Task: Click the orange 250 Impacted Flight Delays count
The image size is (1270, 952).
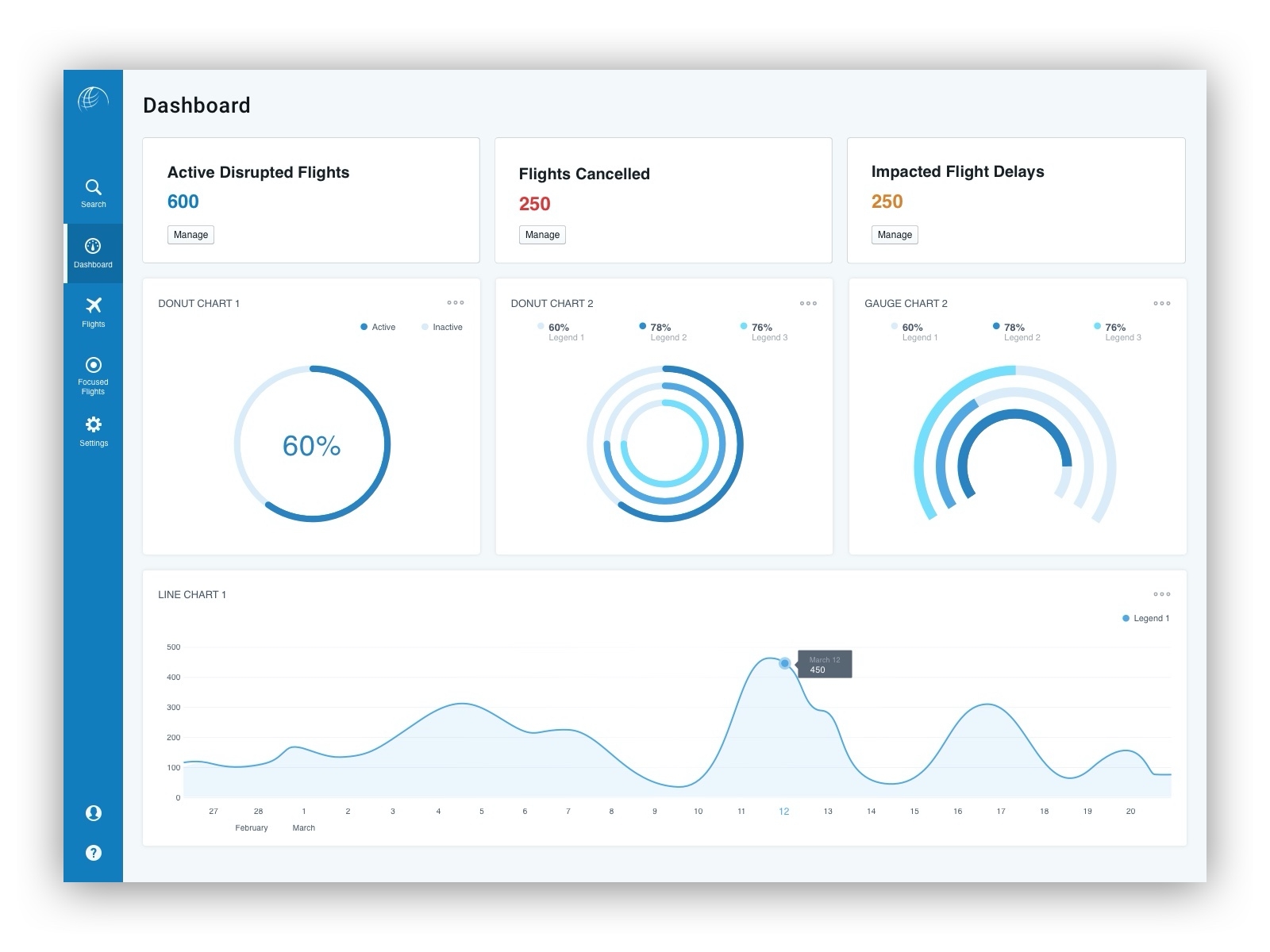Action: click(x=887, y=202)
